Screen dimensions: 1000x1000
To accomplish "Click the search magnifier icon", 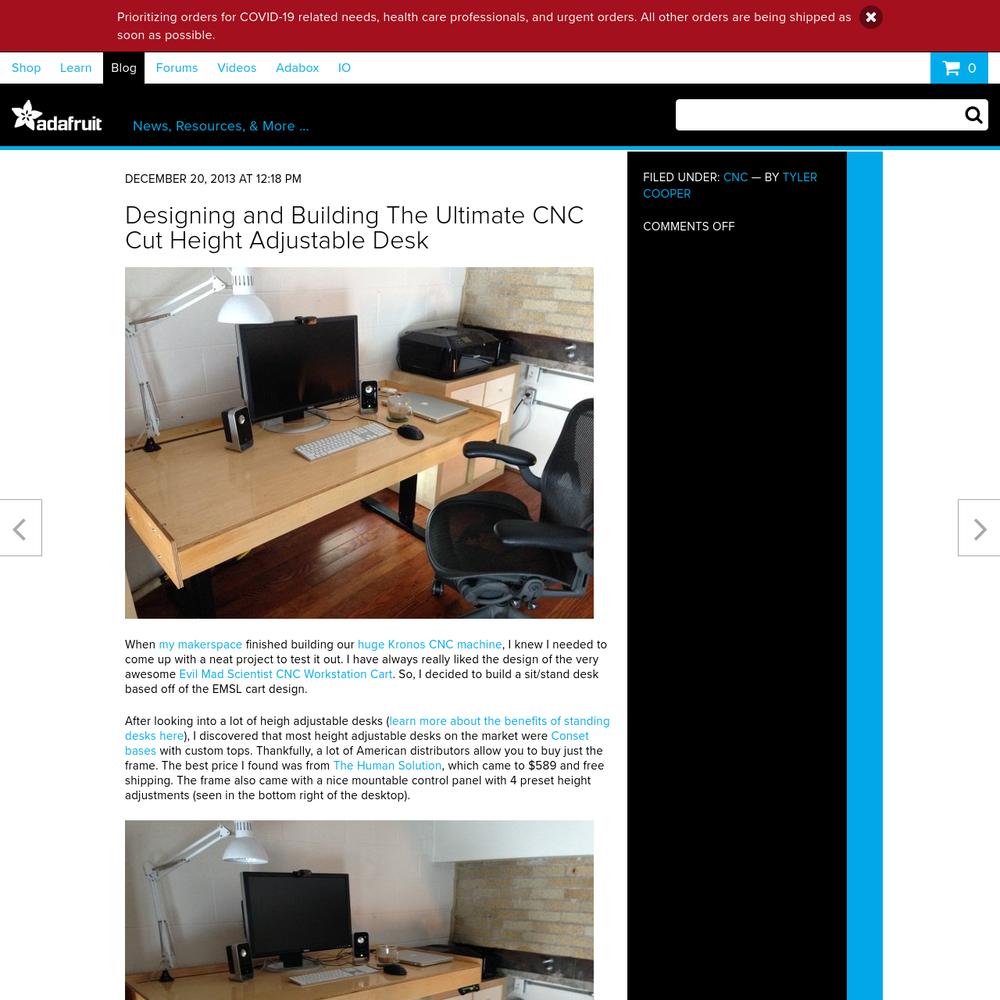I will pos(973,115).
